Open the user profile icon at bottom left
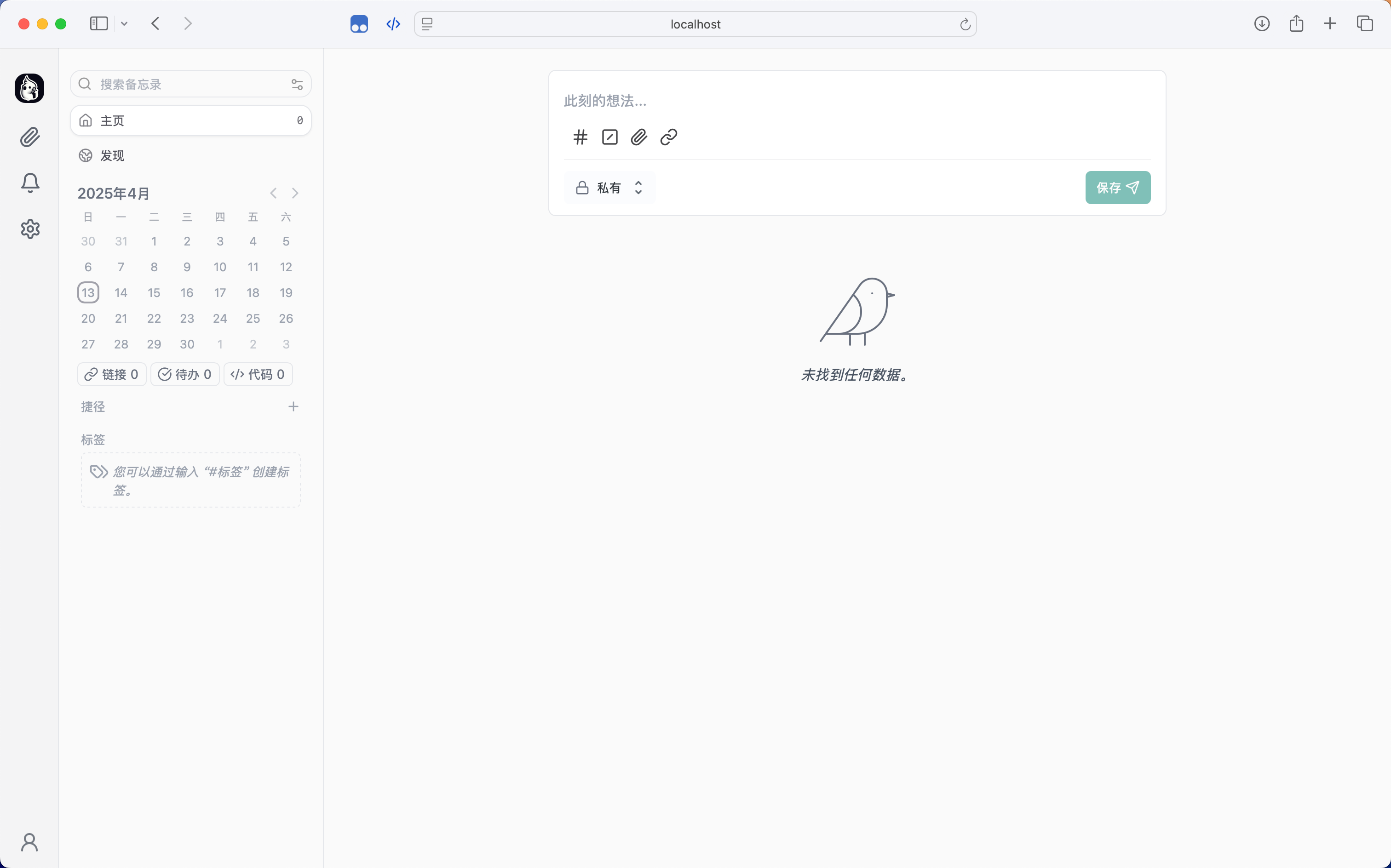Image resolution: width=1391 pixels, height=868 pixels. pyautogui.click(x=30, y=842)
